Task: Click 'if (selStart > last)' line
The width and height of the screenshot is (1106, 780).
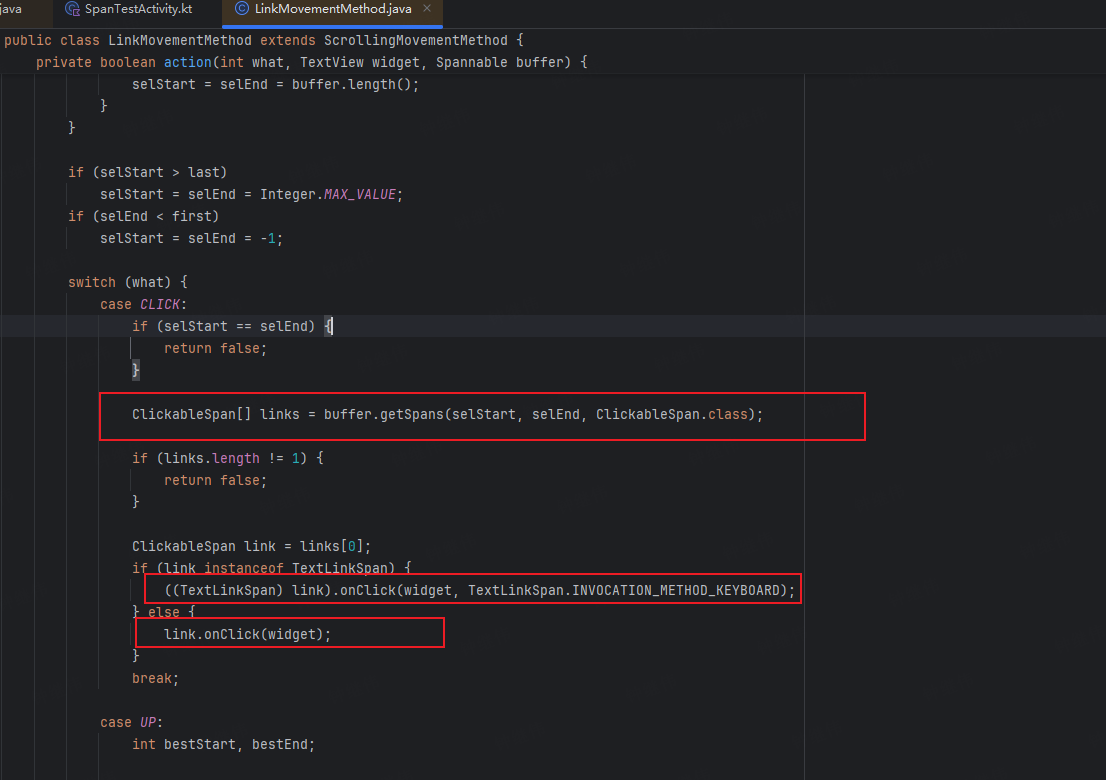Action: (147, 172)
